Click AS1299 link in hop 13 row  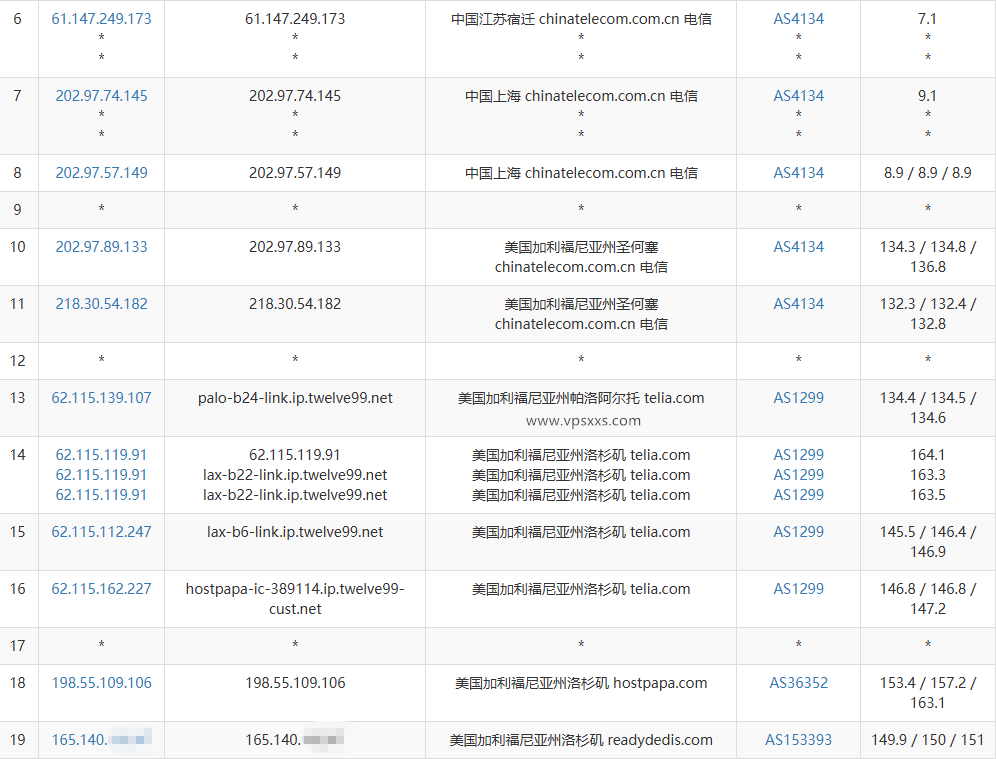click(798, 398)
